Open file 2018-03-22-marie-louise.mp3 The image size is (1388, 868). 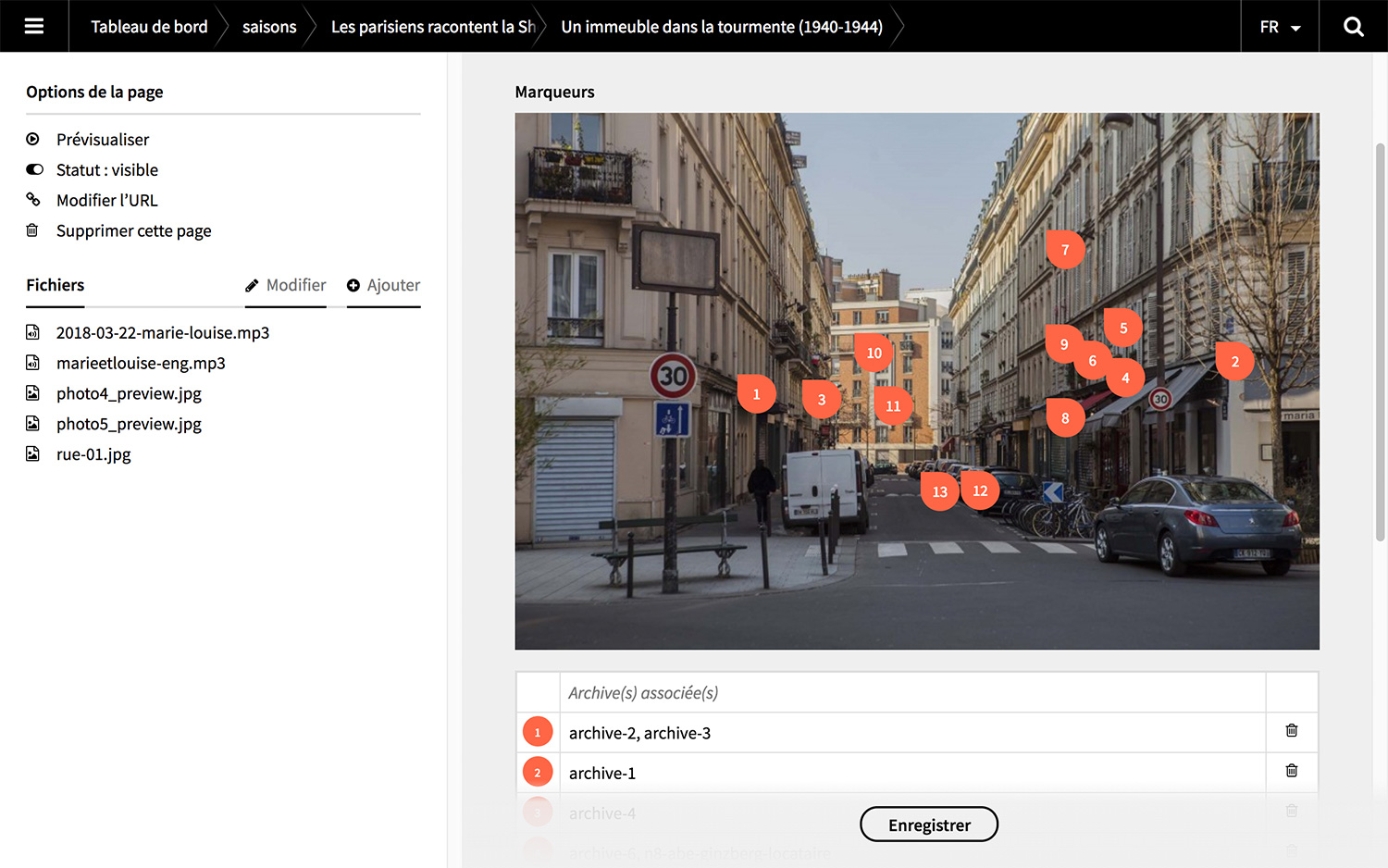coord(163,333)
